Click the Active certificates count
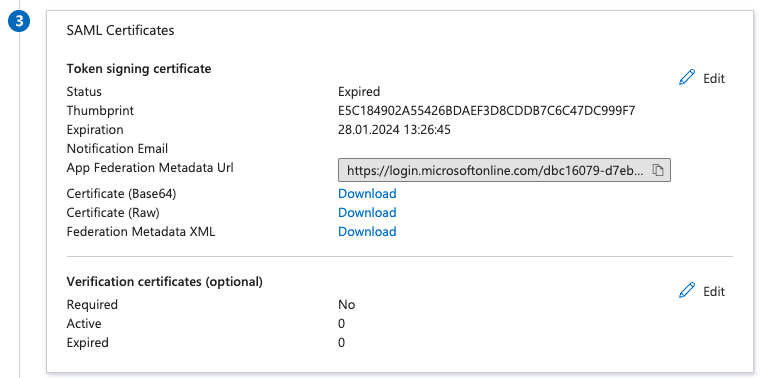The width and height of the screenshot is (761, 378). (342, 324)
